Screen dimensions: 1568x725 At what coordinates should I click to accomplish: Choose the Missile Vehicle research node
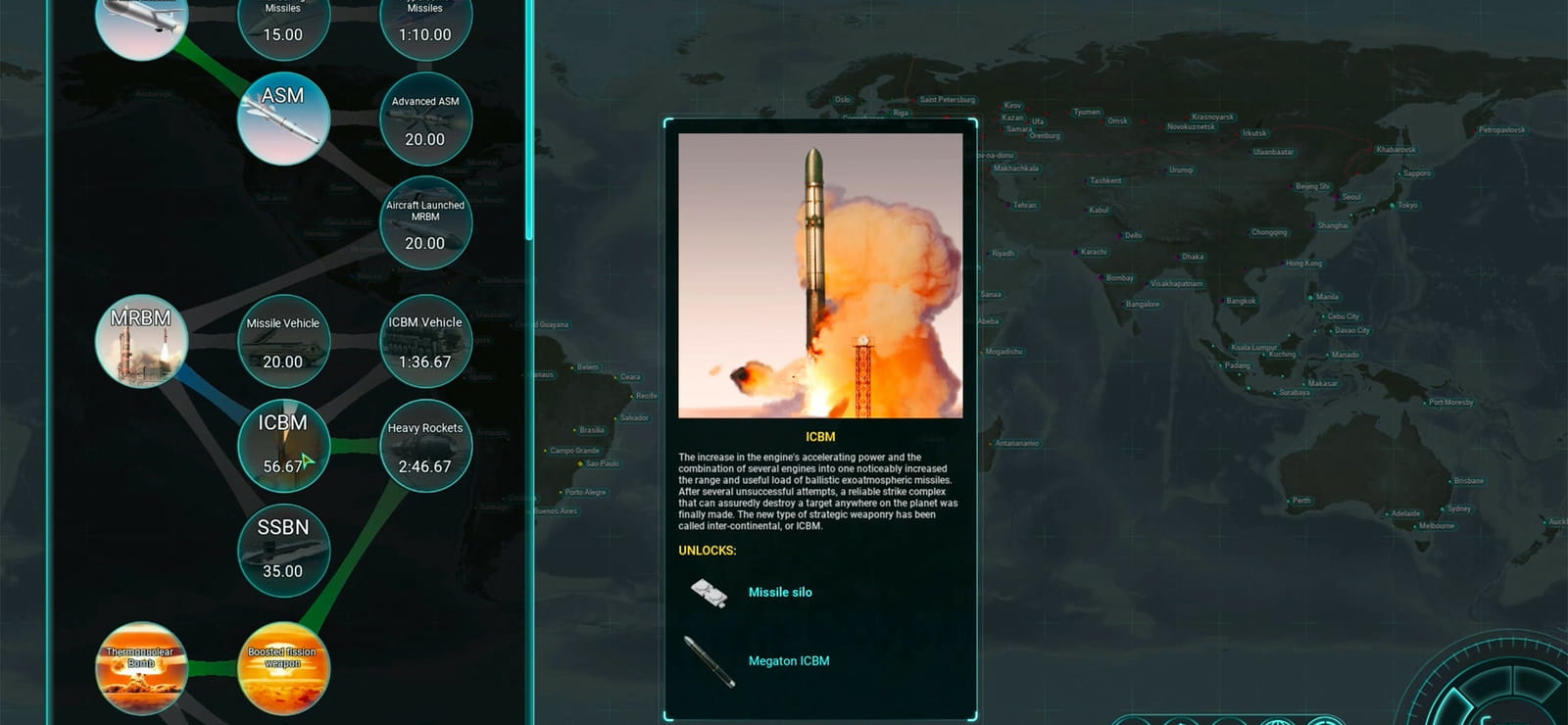(283, 341)
